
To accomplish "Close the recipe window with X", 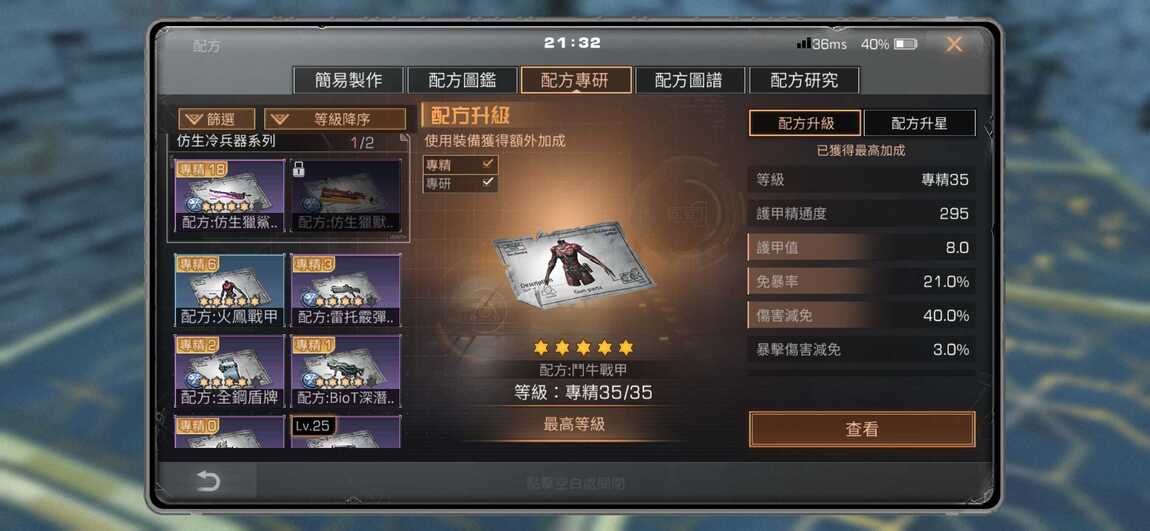I will 953,44.
